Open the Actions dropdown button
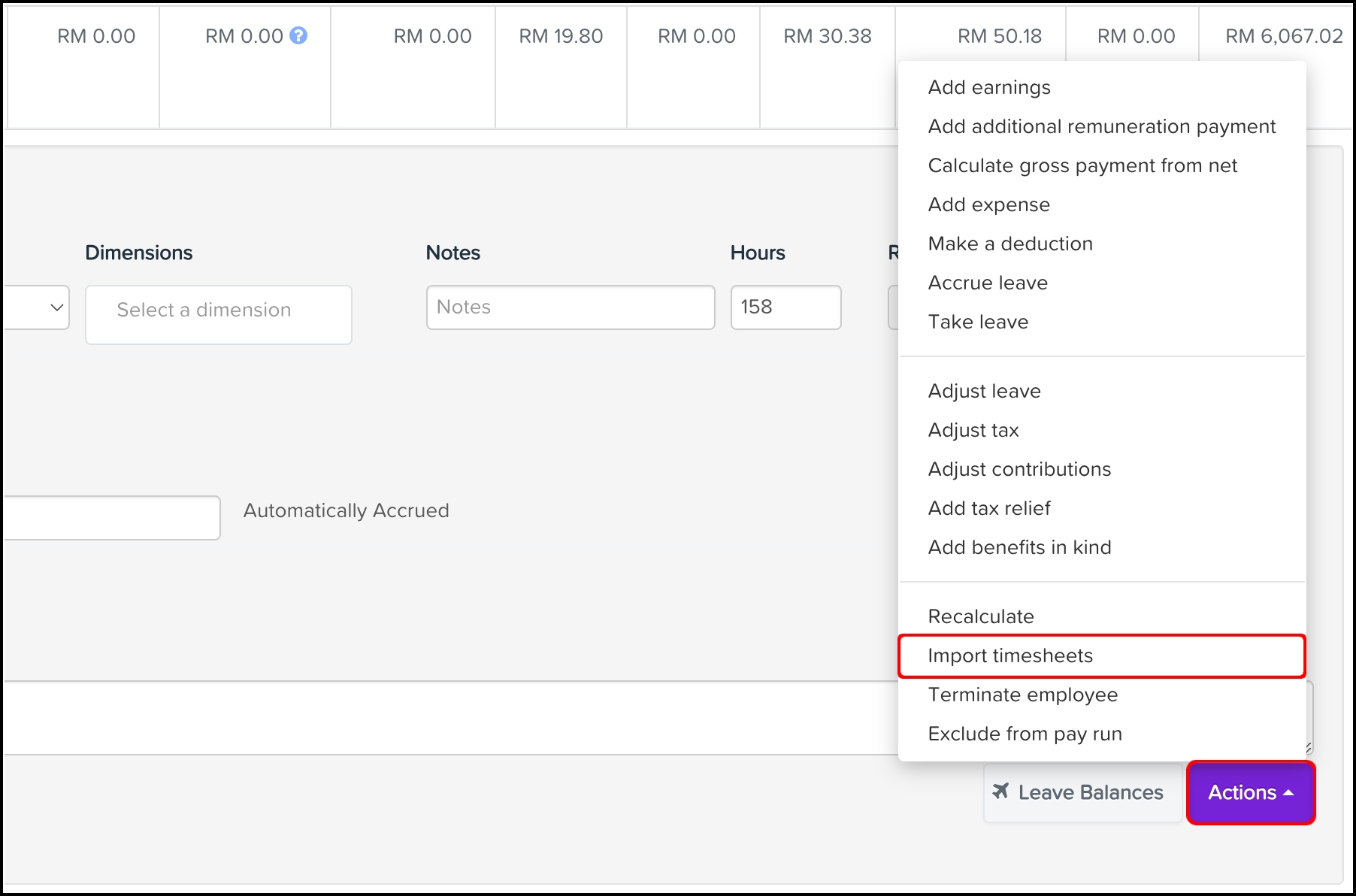This screenshot has width=1356, height=896. tap(1250, 792)
